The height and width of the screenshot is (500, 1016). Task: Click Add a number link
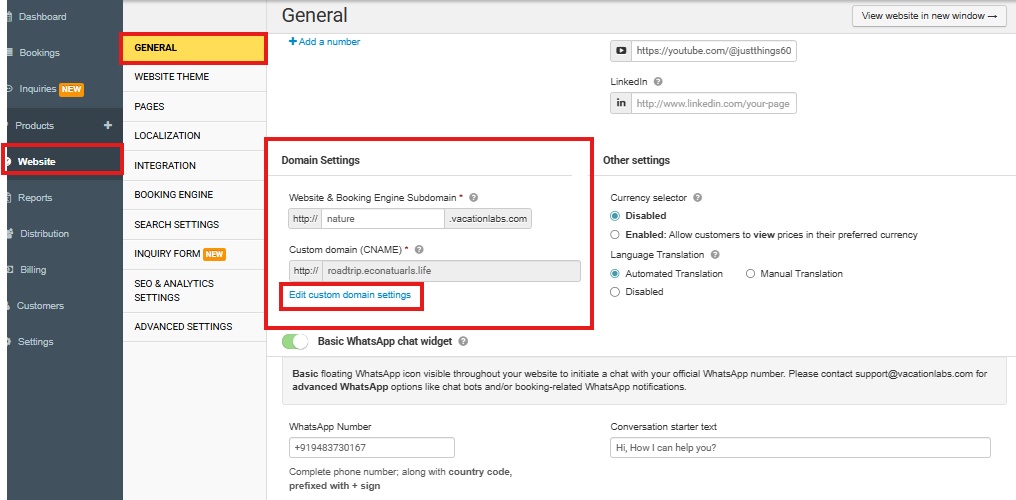click(325, 42)
